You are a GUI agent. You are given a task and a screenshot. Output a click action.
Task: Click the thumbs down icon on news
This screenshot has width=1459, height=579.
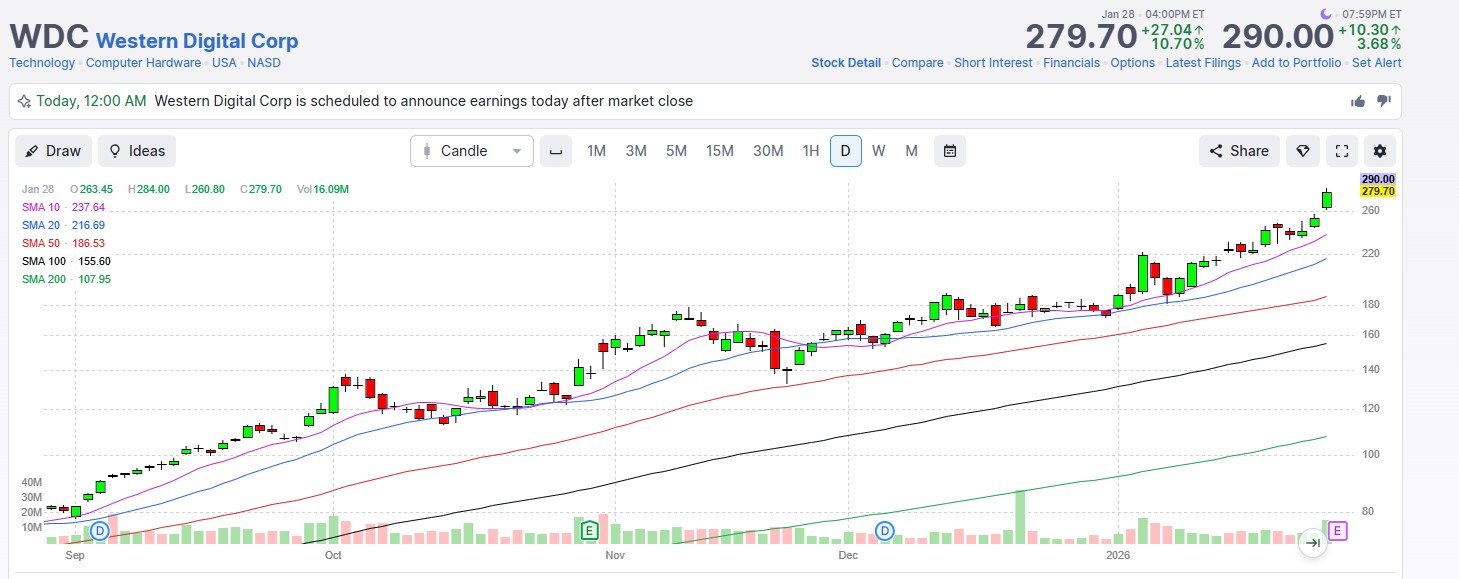(1384, 101)
